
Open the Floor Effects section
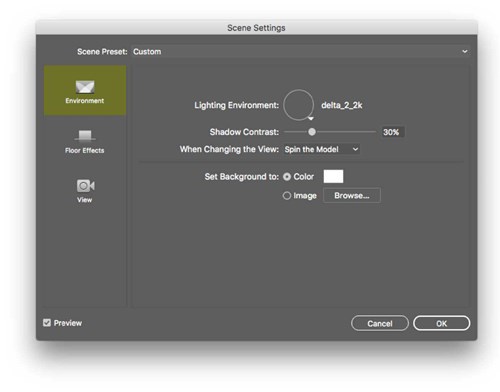(x=85, y=141)
